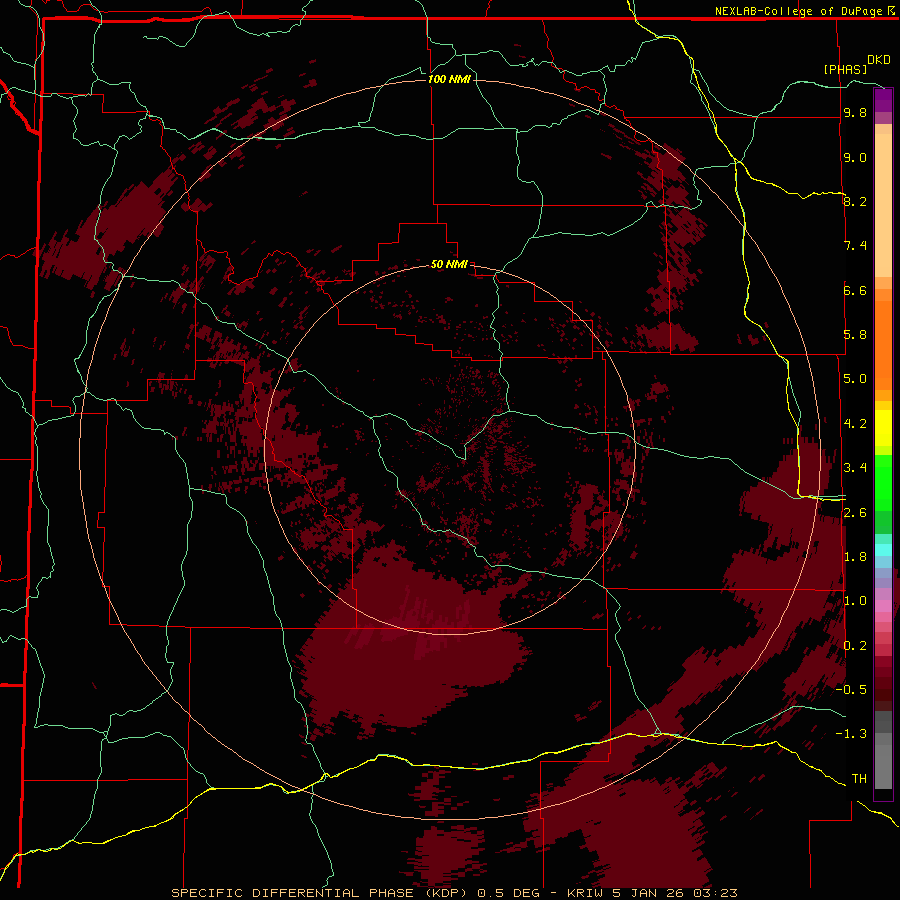Click the 50 NMI range ring label
The width and height of the screenshot is (900, 900).
pyautogui.click(x=449, y=264)
